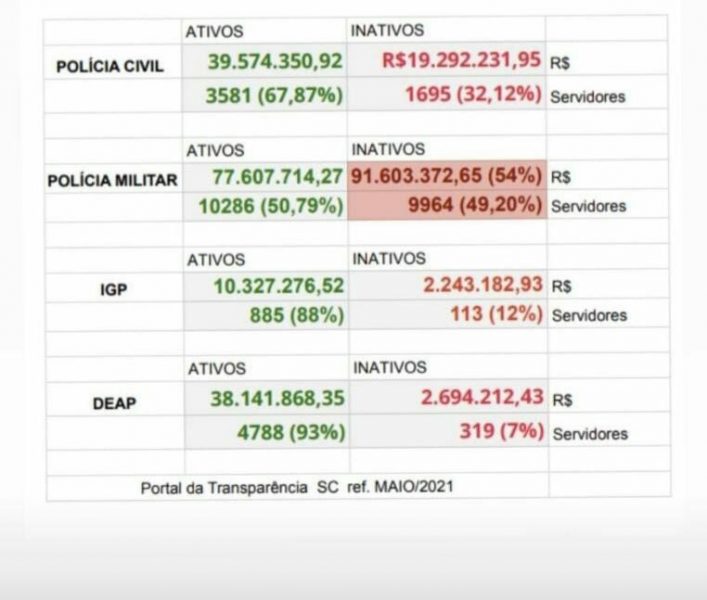Select the 1695 (32,12%) inactive cell
The image size is (707, 600).
[446, 93]
